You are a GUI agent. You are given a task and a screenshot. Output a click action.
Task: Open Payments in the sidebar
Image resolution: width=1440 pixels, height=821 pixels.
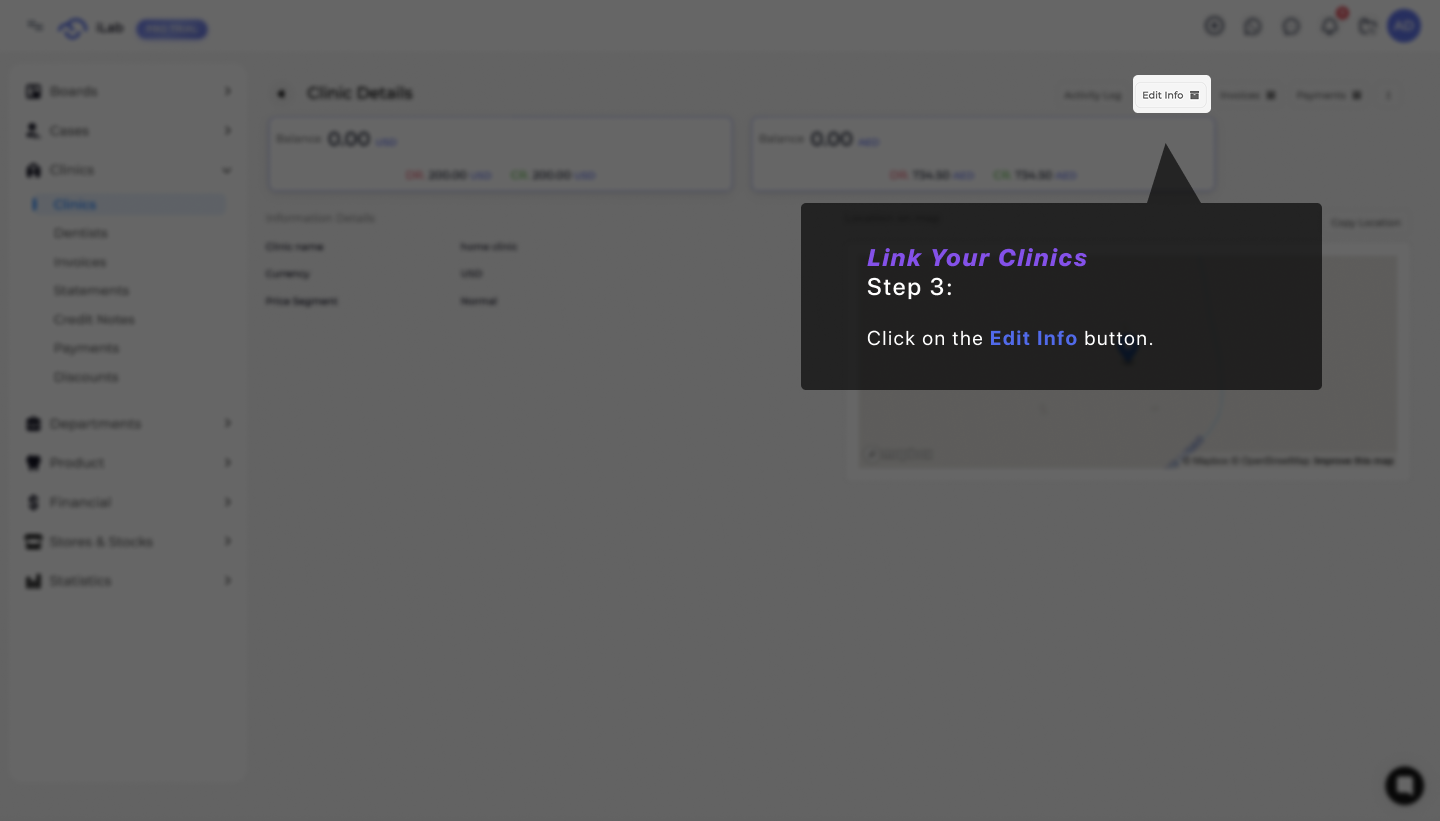[86, 348]
